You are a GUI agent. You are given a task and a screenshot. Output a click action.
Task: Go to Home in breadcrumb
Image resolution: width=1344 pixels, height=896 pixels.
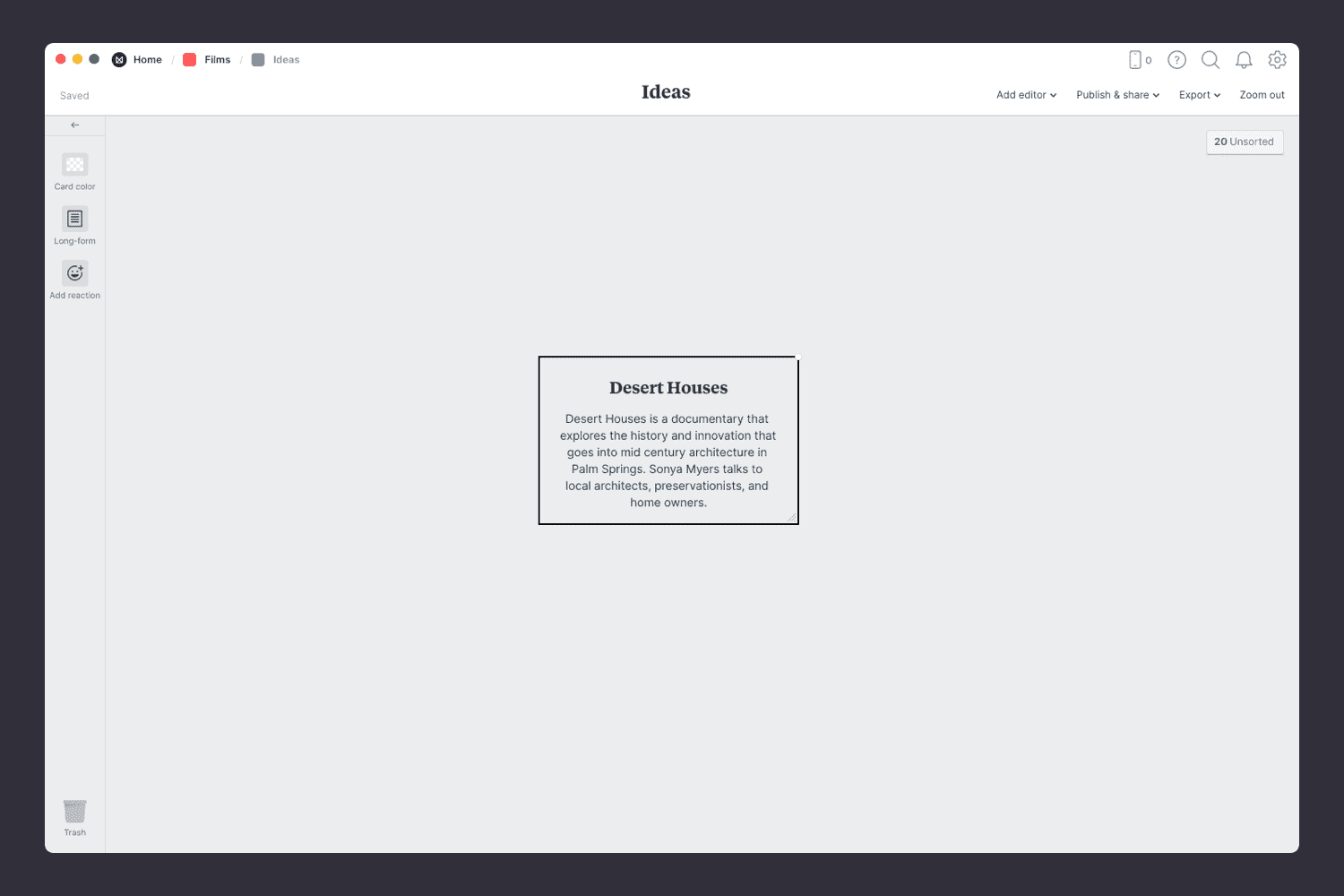(147, 60)
